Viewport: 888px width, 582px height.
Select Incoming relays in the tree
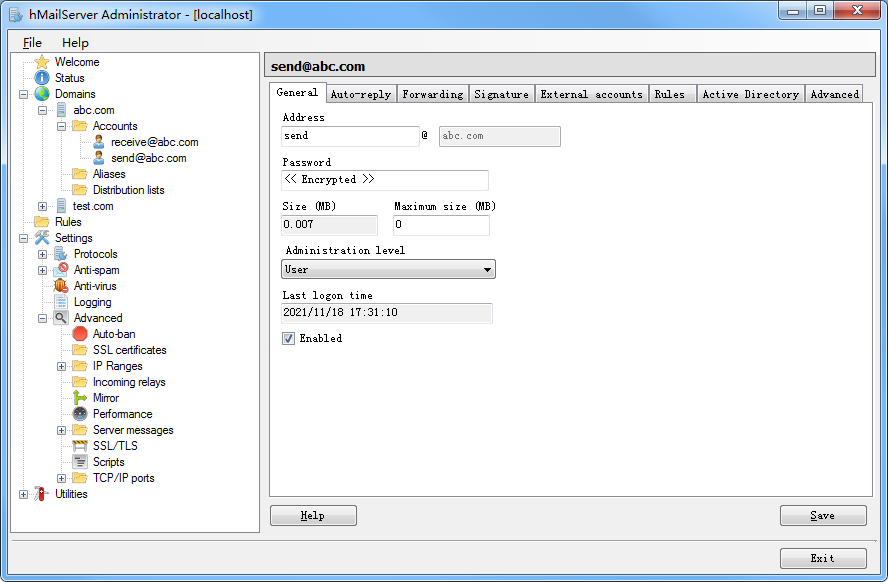129,382
